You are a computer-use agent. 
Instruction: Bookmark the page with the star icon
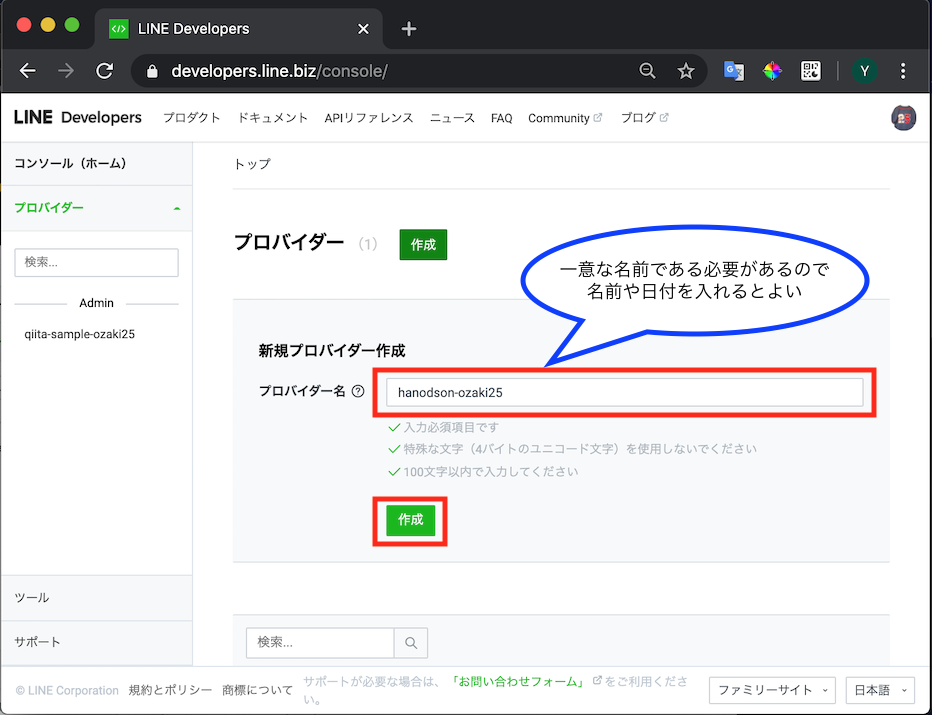coord(686,71)
